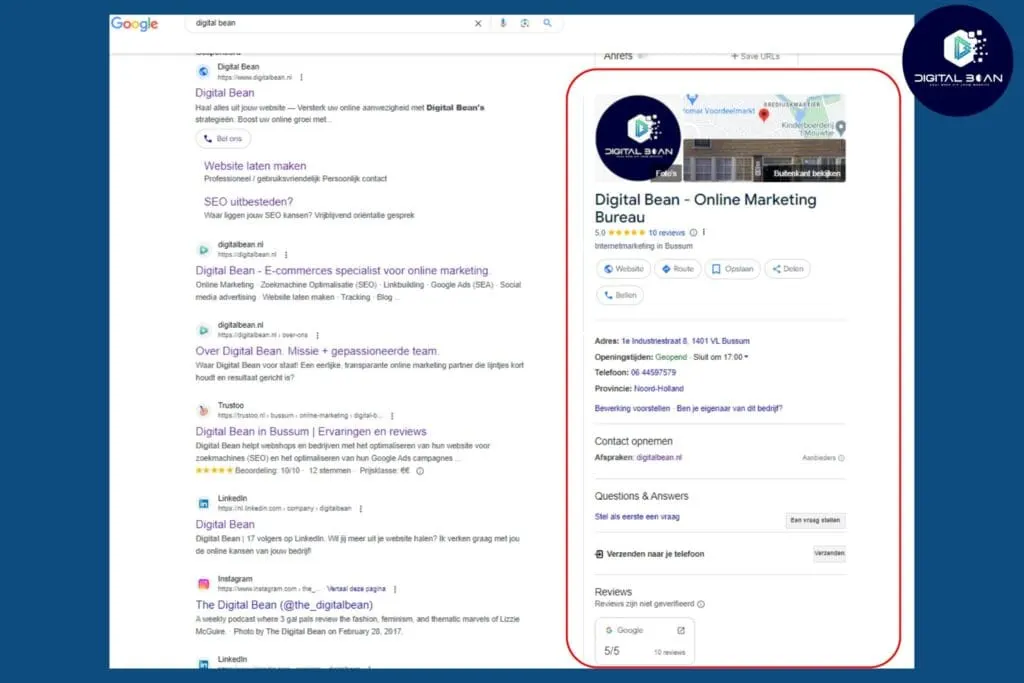The width and height of the screenshot is (1024, 683).
Task: Click the Trustoo favicon
Action: (x=204, y=411)
